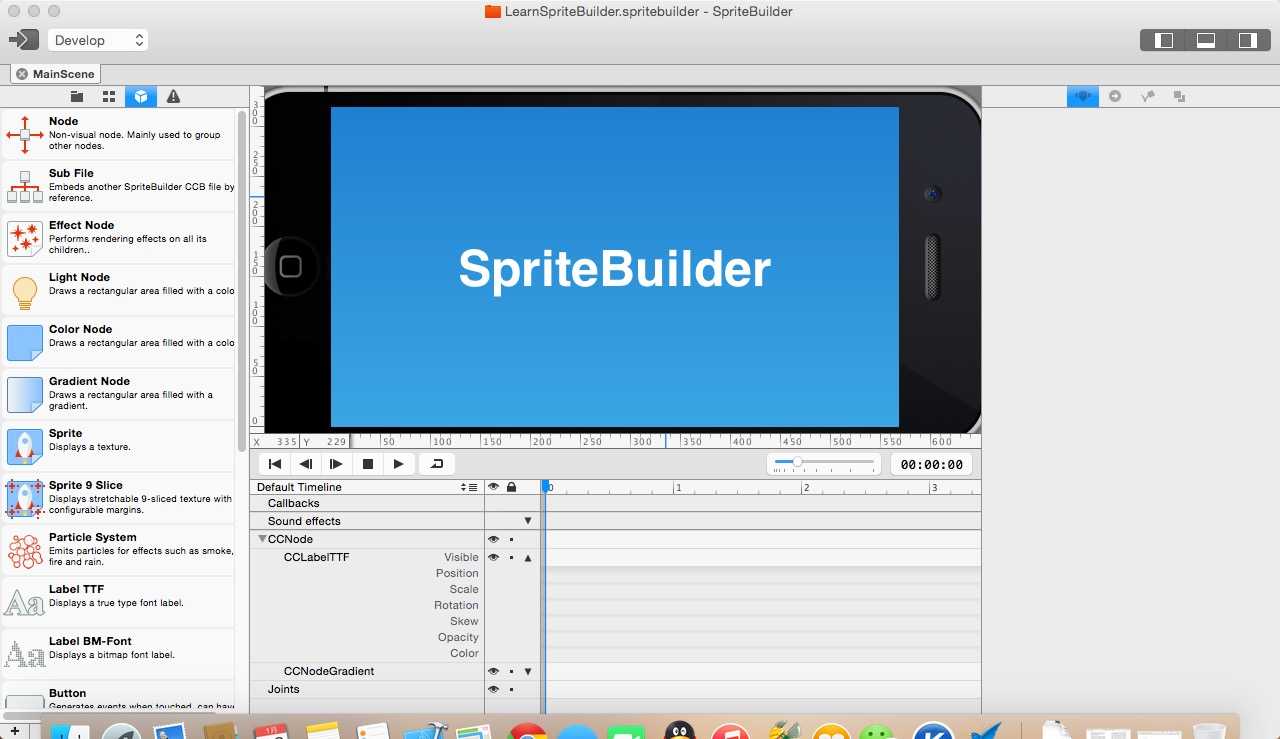1280x739 pixels.
Task: Toggle CCNodeGradient visibility eye
Action: click(493, 671)
